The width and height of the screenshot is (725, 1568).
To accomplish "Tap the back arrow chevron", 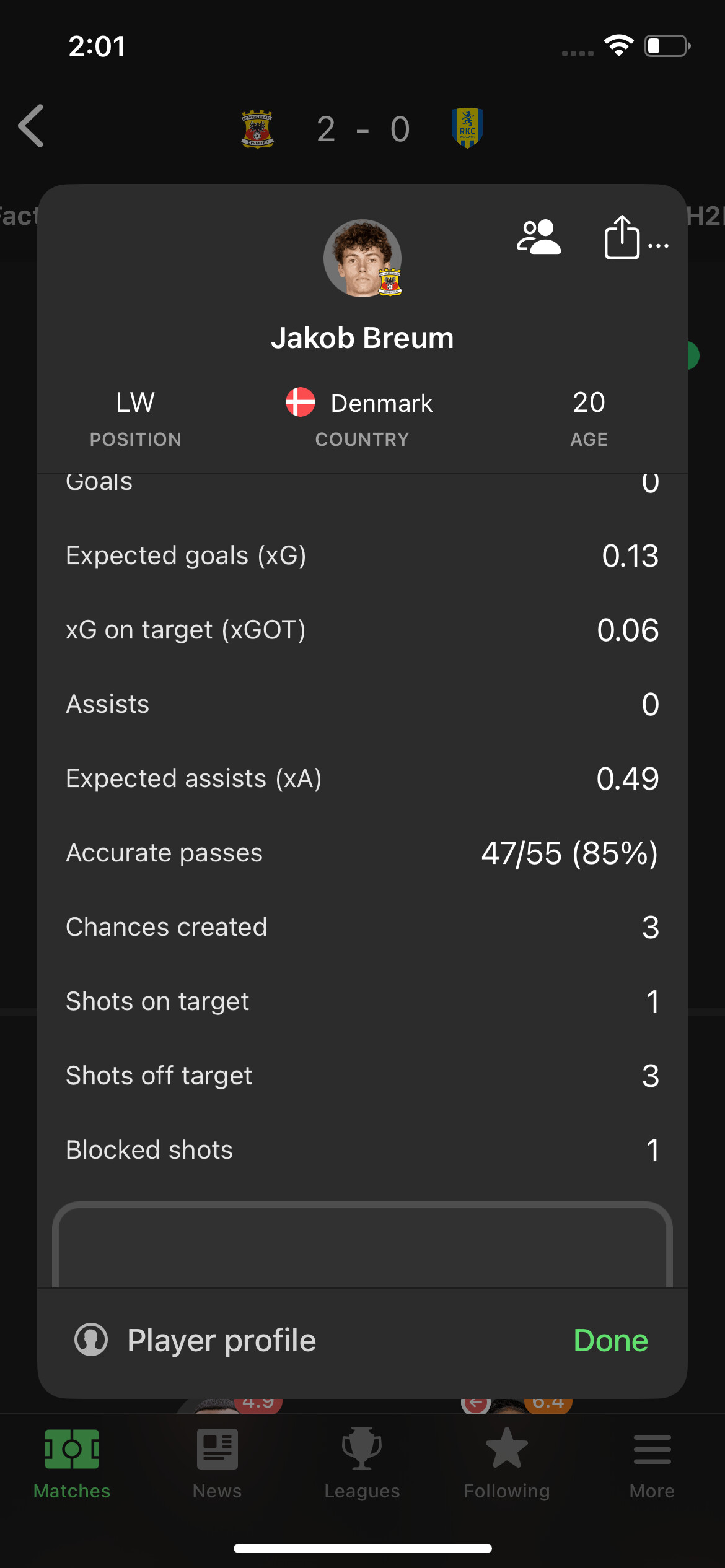I will [x=32, y=126].
